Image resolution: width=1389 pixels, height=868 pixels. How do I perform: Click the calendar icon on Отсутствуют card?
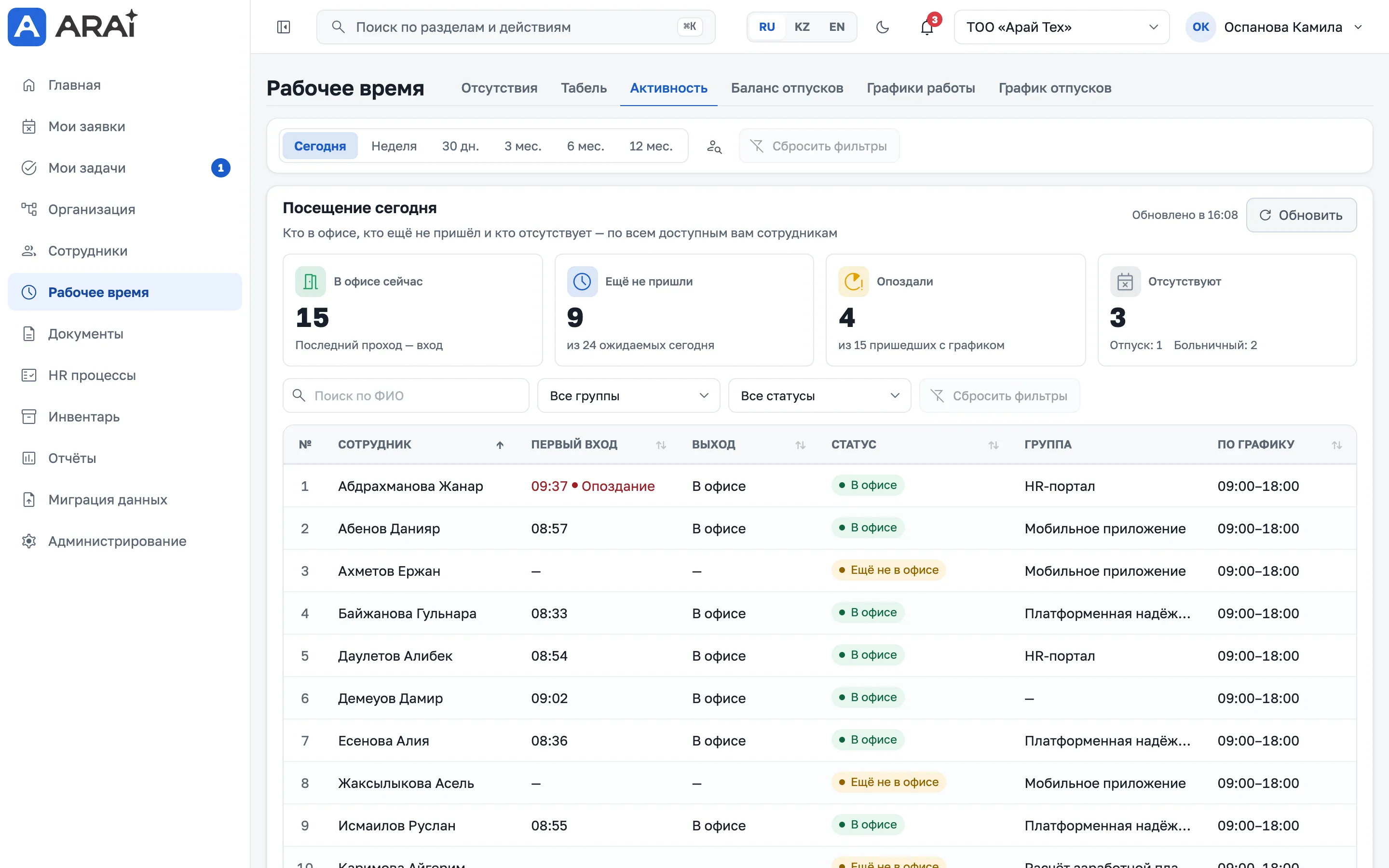1125,281
